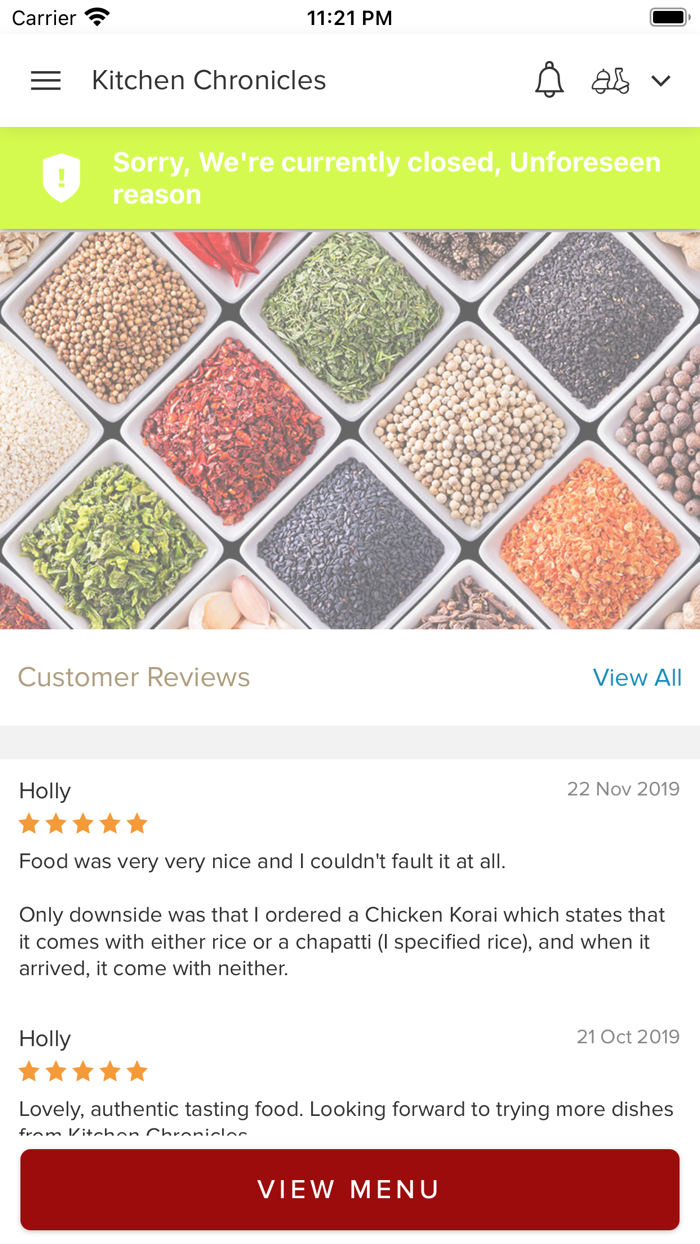Expand the chevron beside the delivery icon
Screen dimensions: 700x1244
(x=661, y=81)
